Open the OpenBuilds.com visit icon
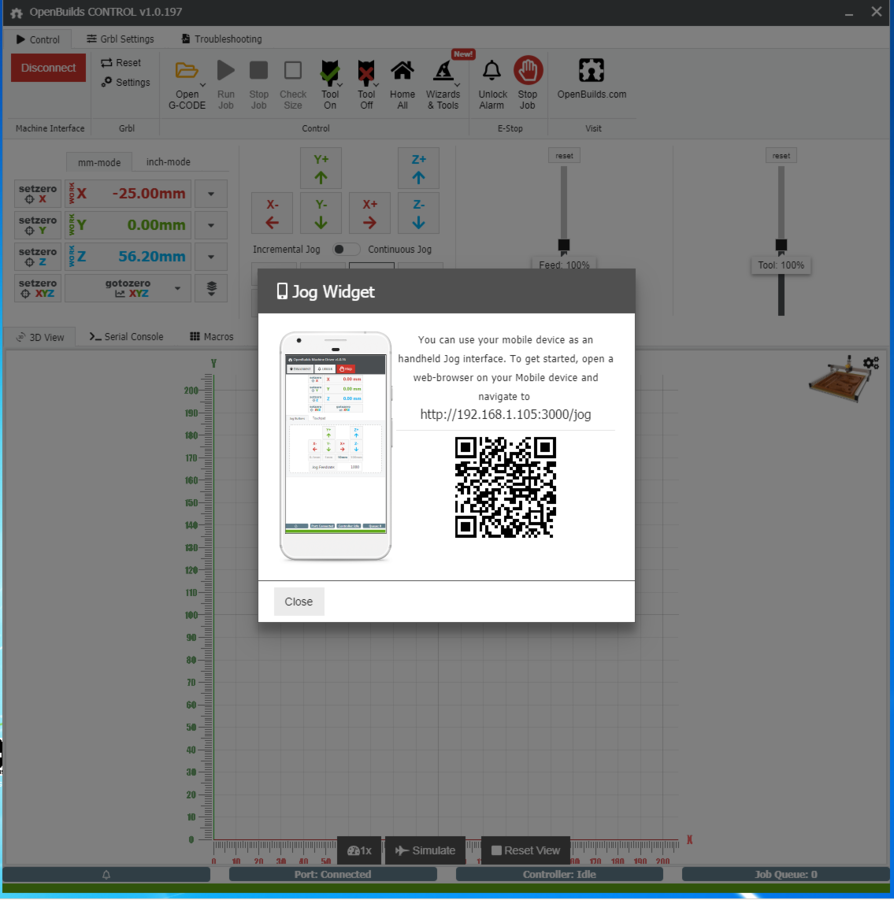Image resolution: width=894 pixels, height=900 pixels. (591, 71)
